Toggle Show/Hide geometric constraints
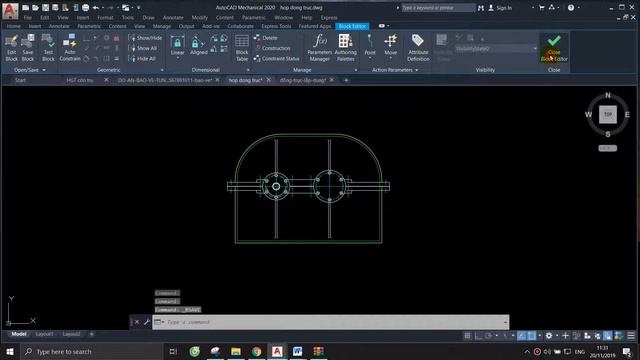Image resolution: width=640 pixels, height=360 pixels. coord(145,38)
